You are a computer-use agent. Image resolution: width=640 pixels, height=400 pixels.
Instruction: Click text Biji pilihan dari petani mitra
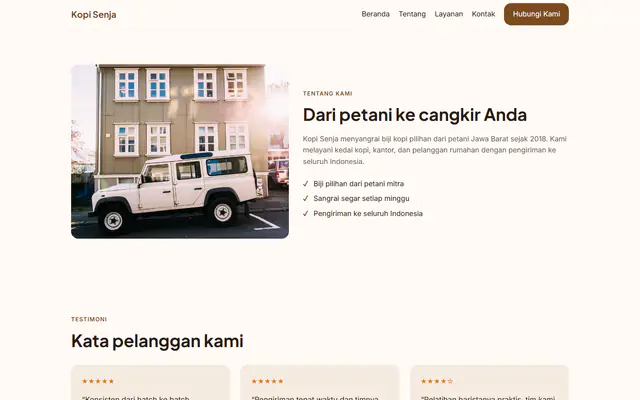(358, 184)
